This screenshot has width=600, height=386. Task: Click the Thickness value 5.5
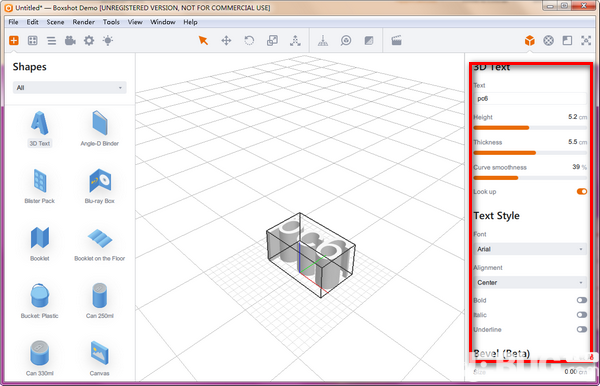[572, 142]
